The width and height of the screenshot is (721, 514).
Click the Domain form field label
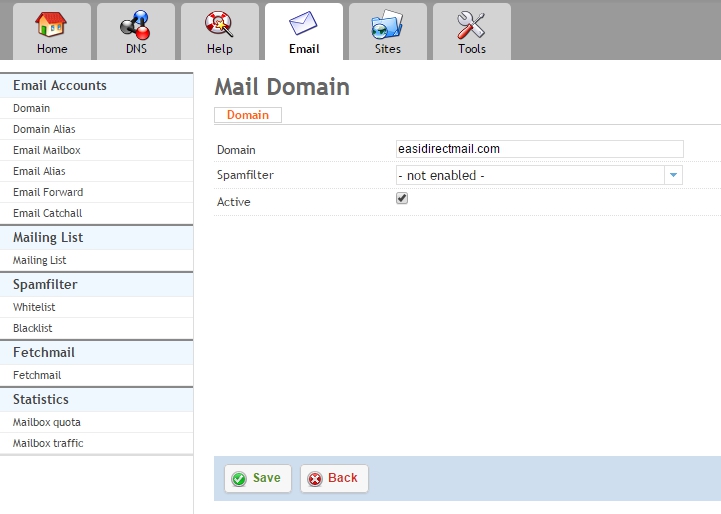click(x=236, y=150)
